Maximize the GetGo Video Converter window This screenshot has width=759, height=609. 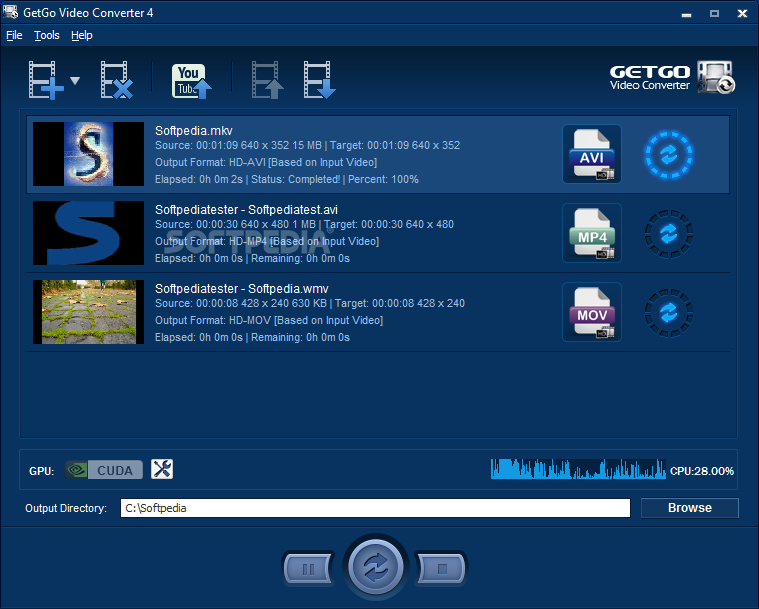[x=714, y=14]
